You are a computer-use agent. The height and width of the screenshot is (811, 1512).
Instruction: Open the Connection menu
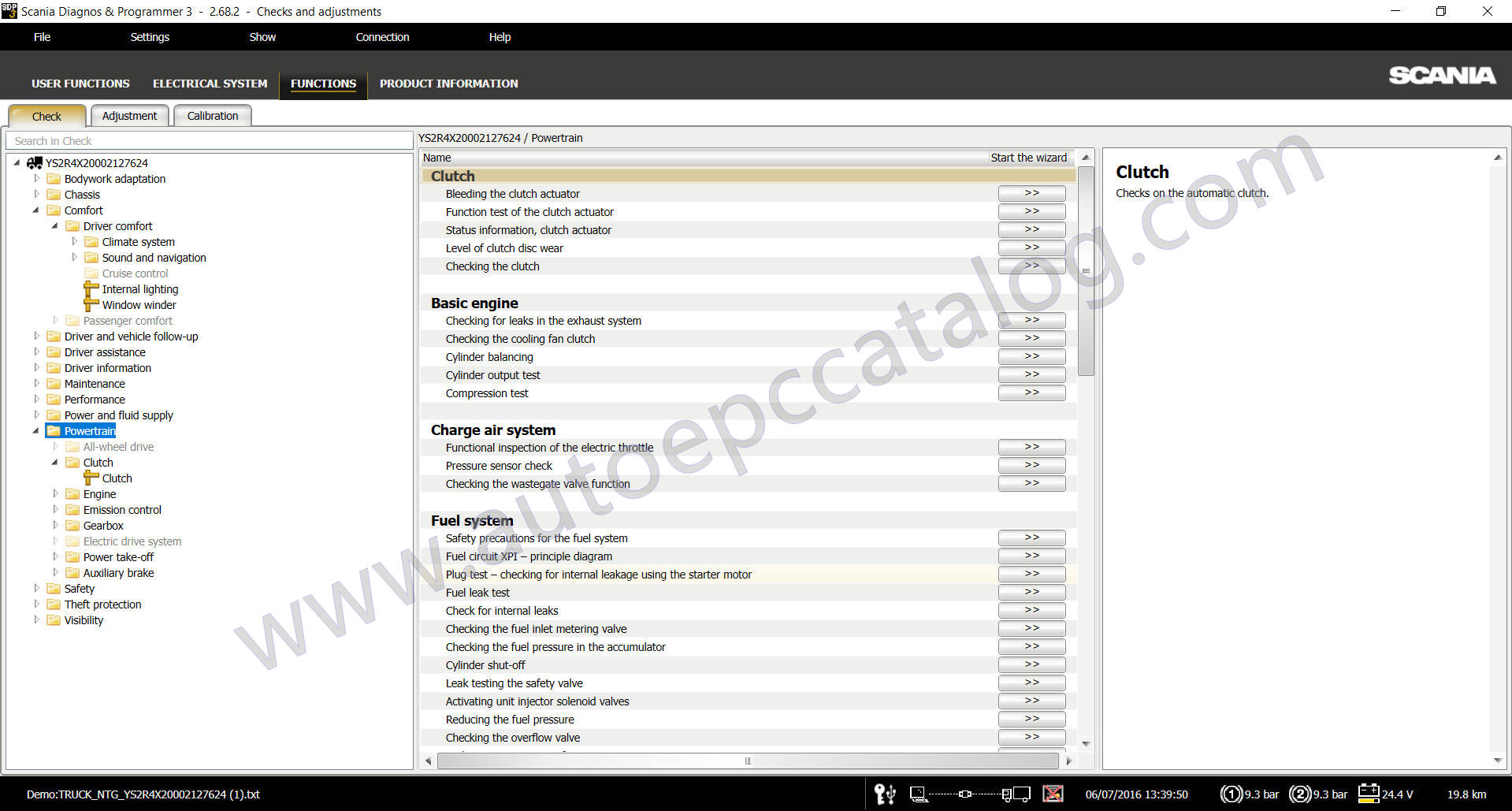[382, 37]
